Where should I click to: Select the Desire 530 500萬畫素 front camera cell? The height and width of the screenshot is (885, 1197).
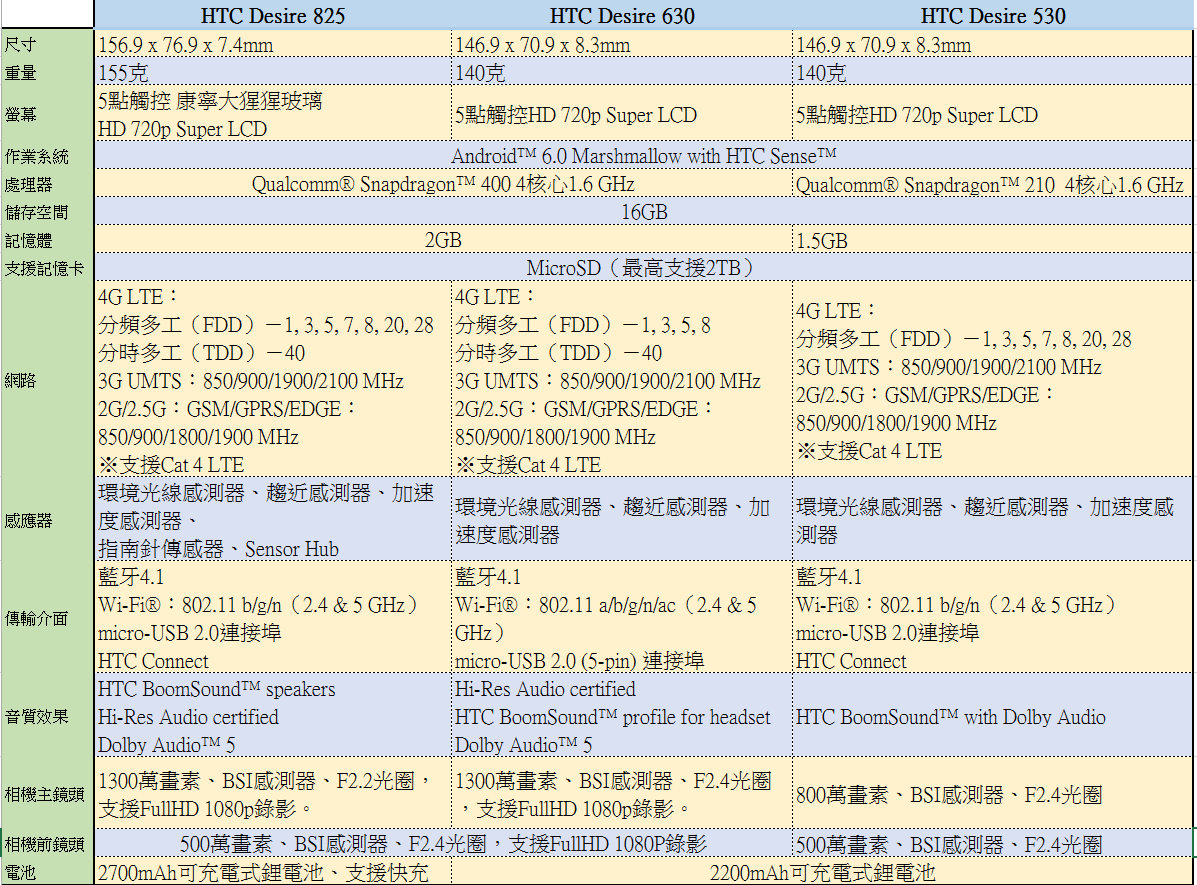click(x=993, y=844)
